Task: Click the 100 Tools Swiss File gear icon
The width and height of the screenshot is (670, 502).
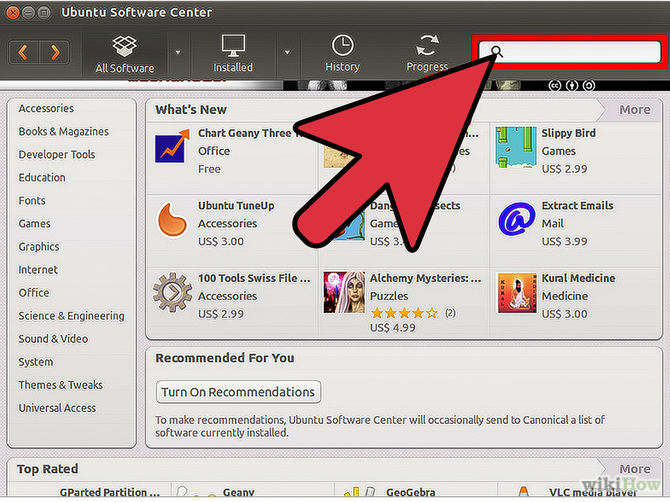Action: [172, 291]
